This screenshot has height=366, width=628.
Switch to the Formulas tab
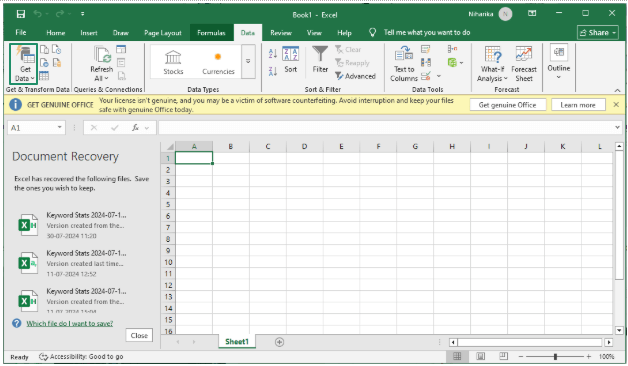coord(211,33)
